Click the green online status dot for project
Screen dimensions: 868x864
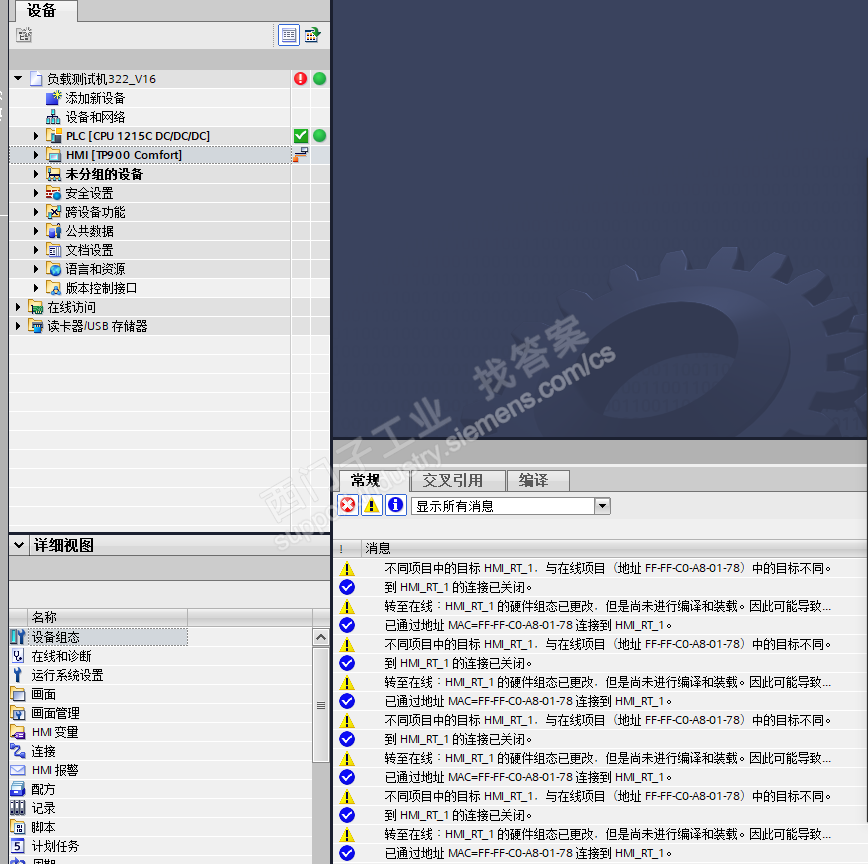(319, 79)
